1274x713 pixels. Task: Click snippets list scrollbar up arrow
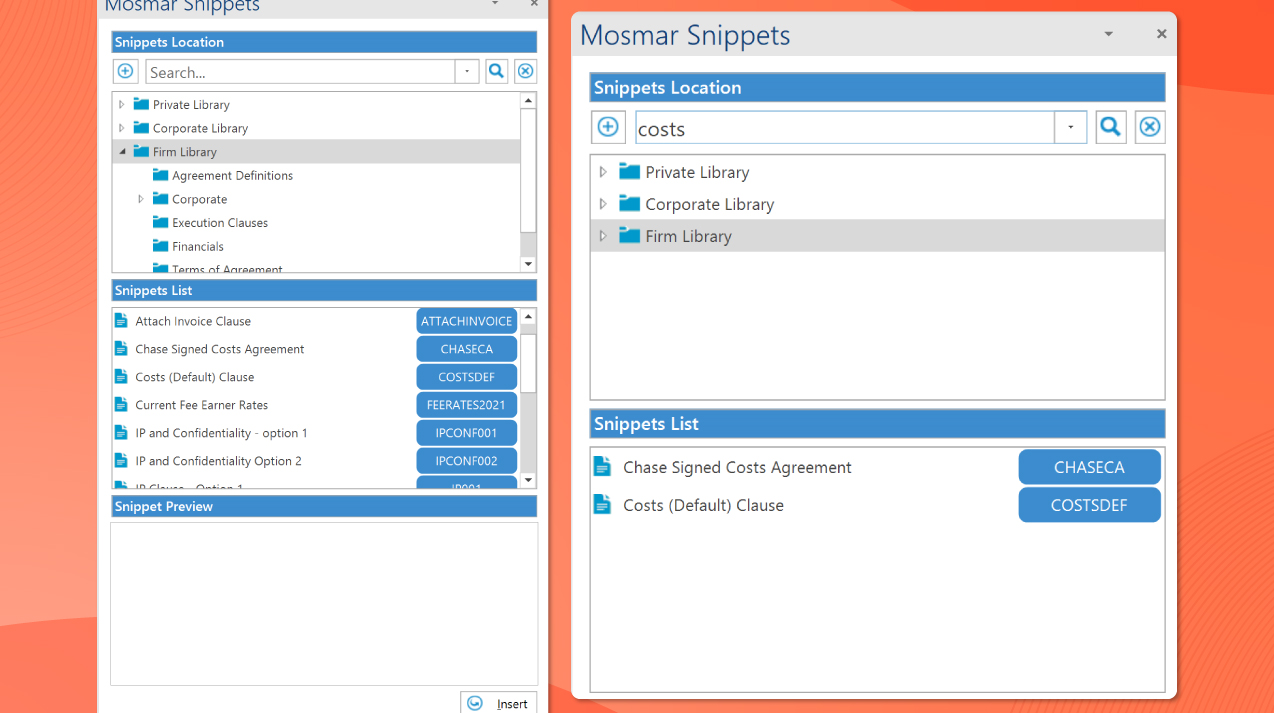[x=528, y=316]
